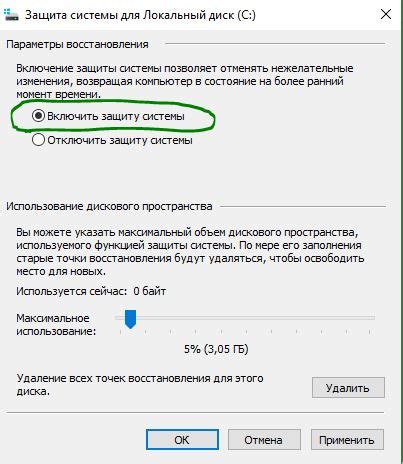Click the Защита системы для Локальный диск title text

[140, 15]
